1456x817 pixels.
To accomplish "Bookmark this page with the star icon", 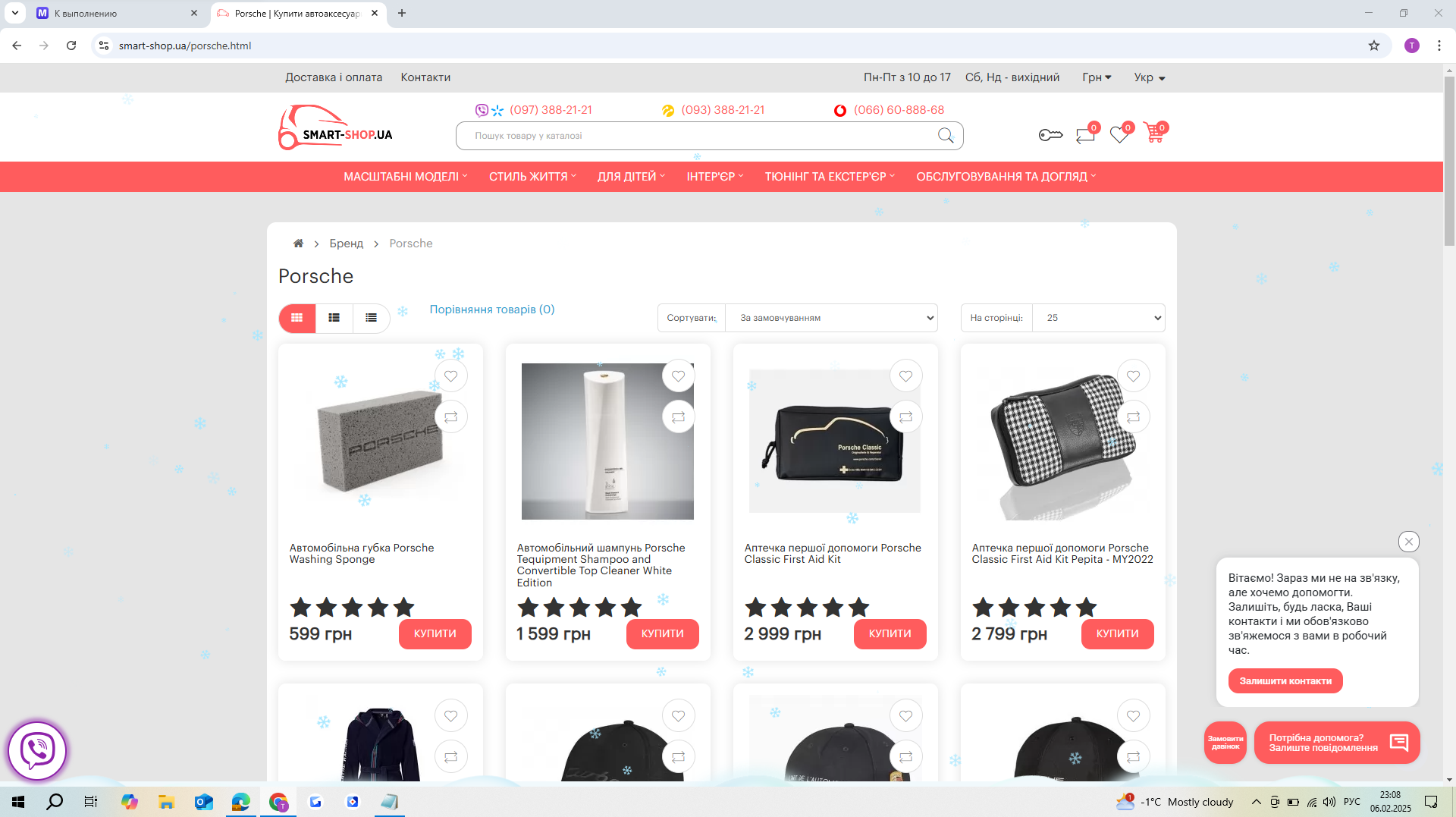I will [1374, 46].
